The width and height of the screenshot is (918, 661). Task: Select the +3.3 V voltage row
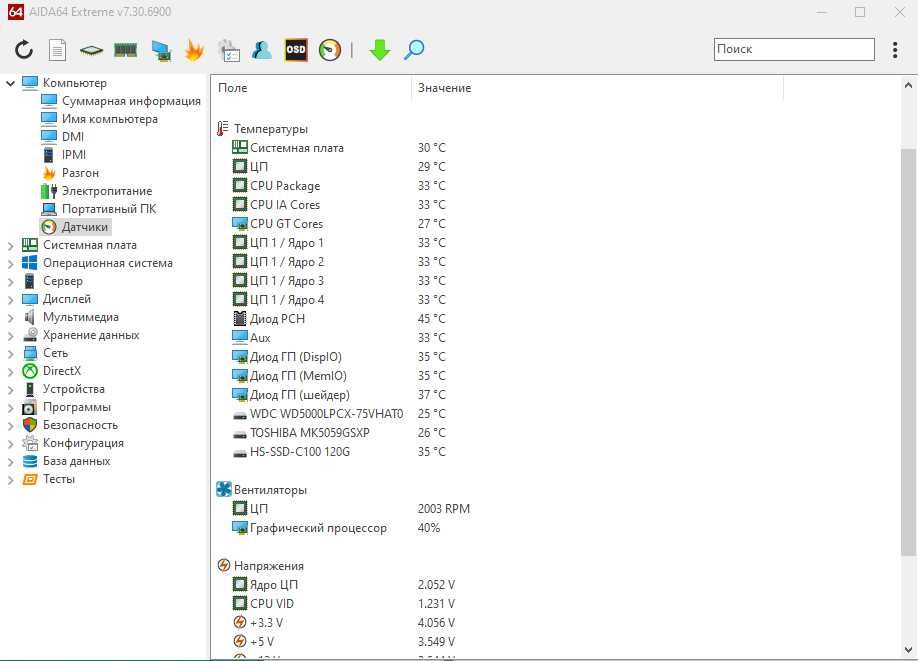coord(344,623)
